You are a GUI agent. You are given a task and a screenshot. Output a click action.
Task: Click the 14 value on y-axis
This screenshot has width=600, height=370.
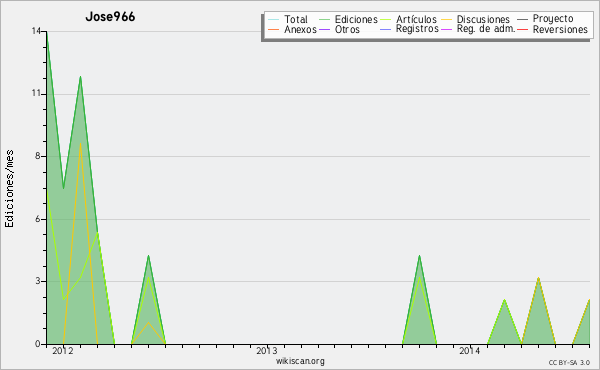[36, 31]
